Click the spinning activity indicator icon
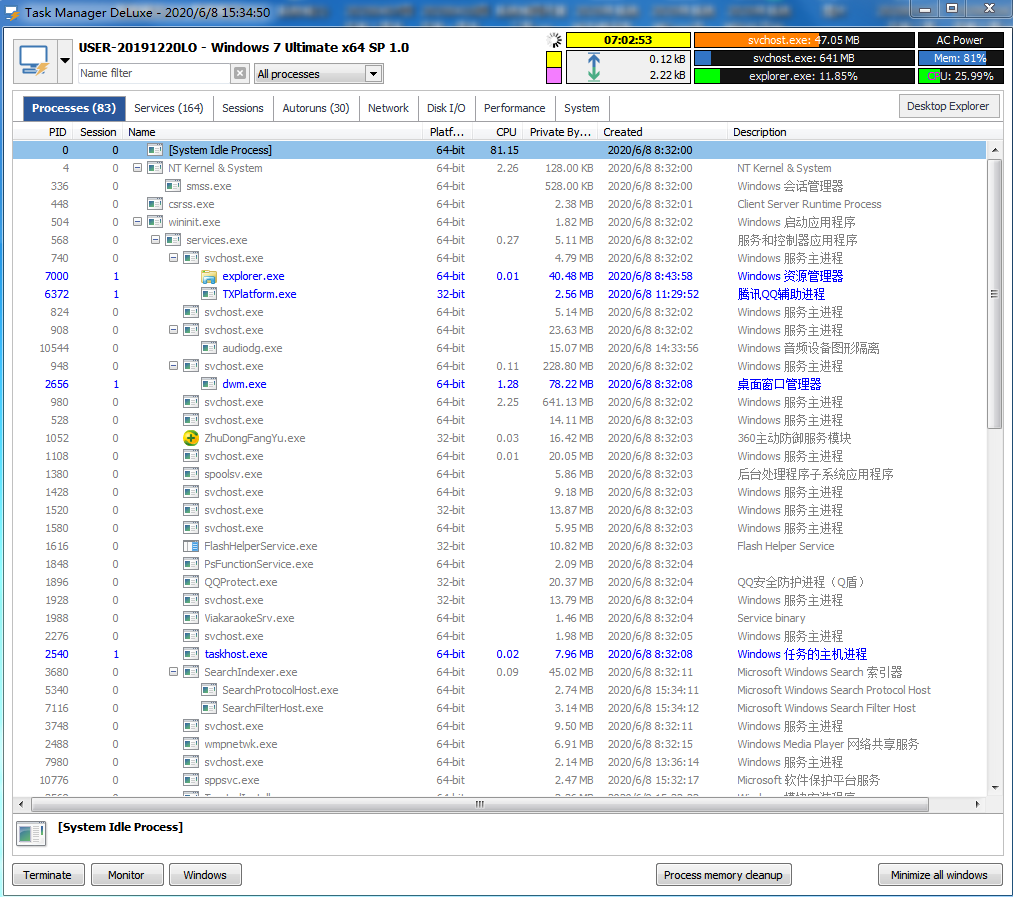1013x897 pixels. (x=554, y=40)
